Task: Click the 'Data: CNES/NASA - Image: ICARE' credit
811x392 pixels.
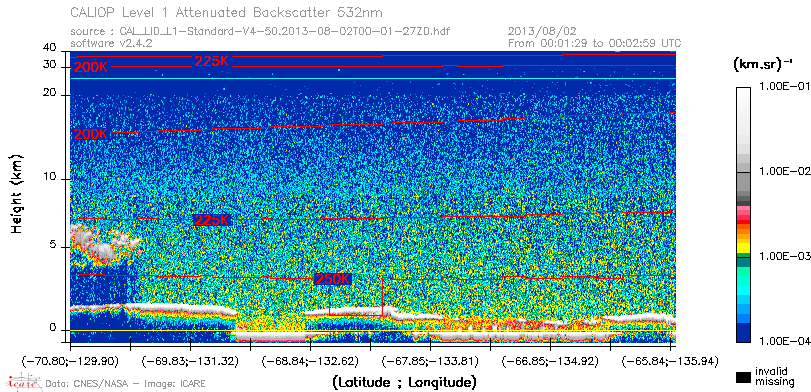Action: (126, 384)
